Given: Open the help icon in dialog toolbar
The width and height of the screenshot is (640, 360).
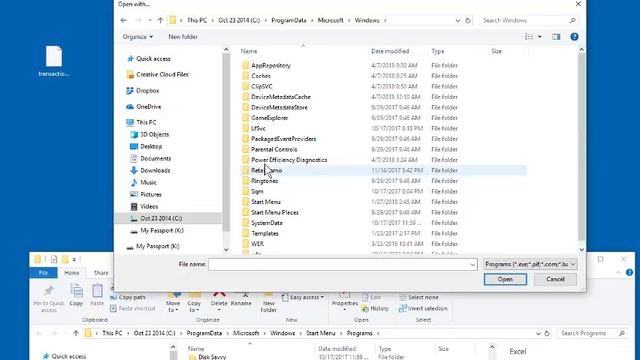Looking at the screenshot, I should 574,37.
